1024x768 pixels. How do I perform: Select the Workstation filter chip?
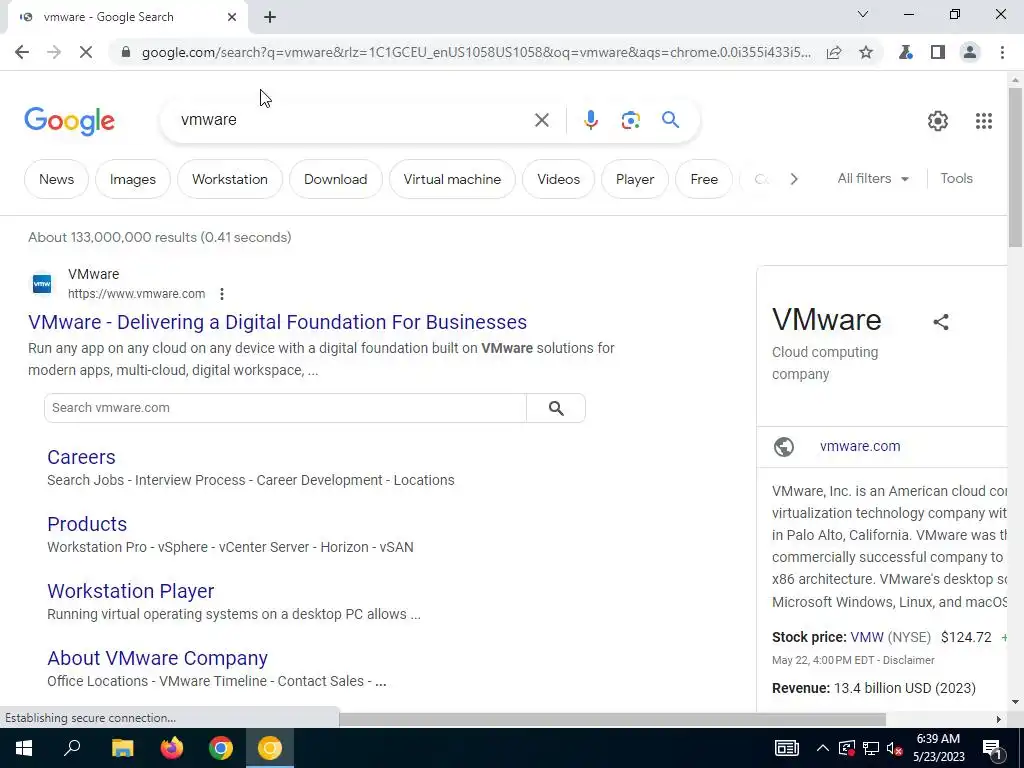[x=230, y=179]
